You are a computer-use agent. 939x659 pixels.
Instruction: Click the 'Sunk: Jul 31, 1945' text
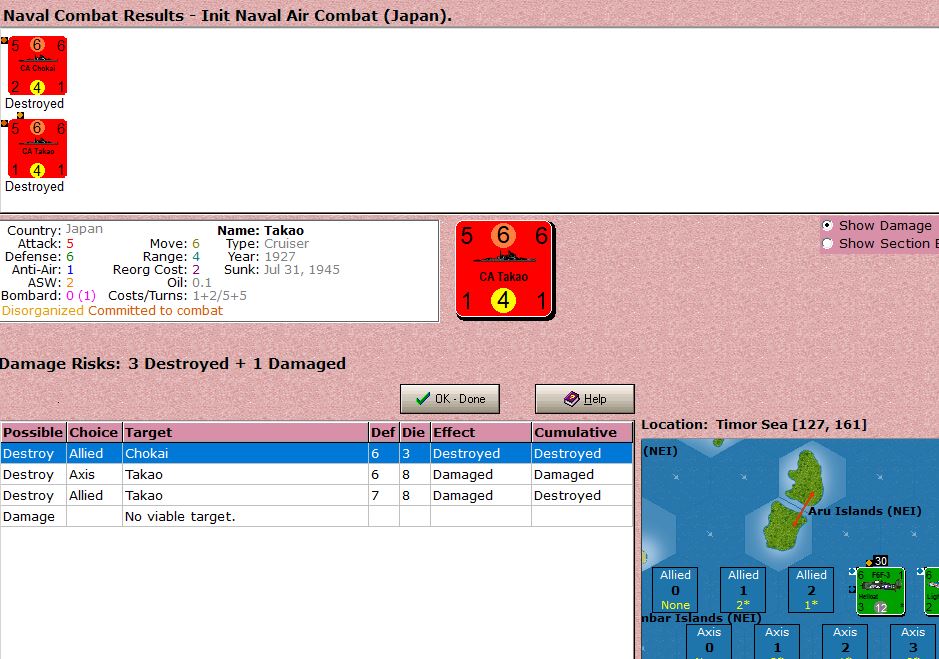pos(281,270)
